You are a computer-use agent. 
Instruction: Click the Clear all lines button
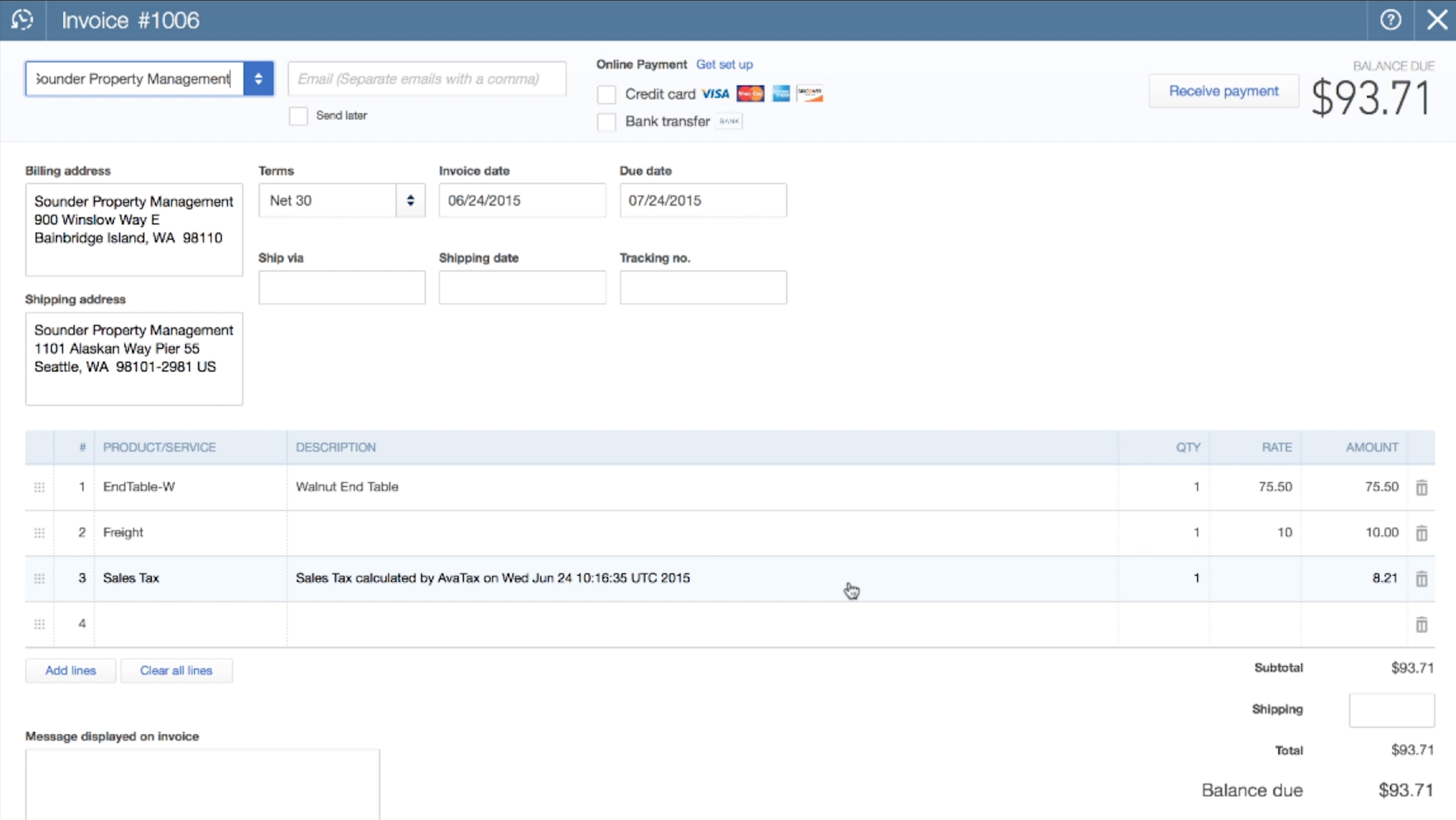click(176, 670)
